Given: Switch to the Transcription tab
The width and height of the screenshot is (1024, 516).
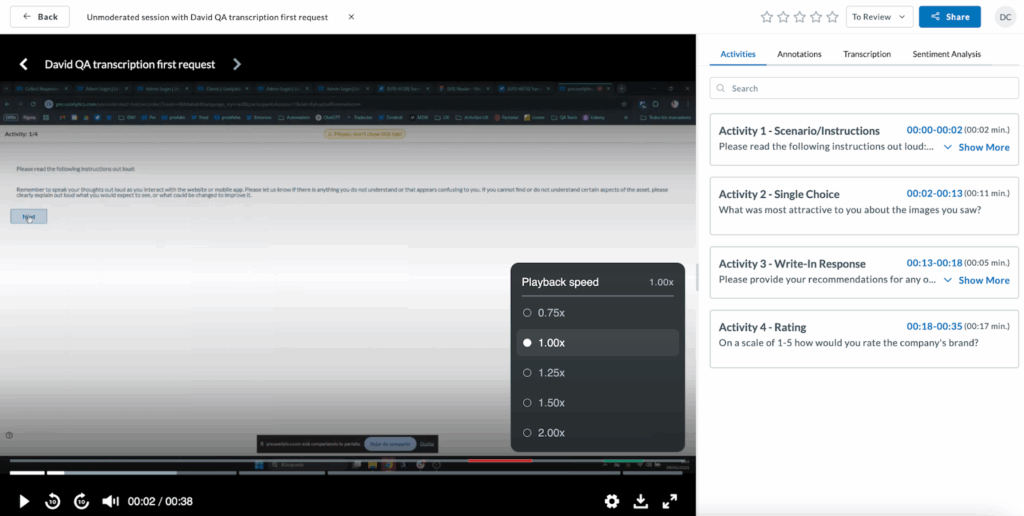Looking at the screenshot, I should [x=866, y=54].
